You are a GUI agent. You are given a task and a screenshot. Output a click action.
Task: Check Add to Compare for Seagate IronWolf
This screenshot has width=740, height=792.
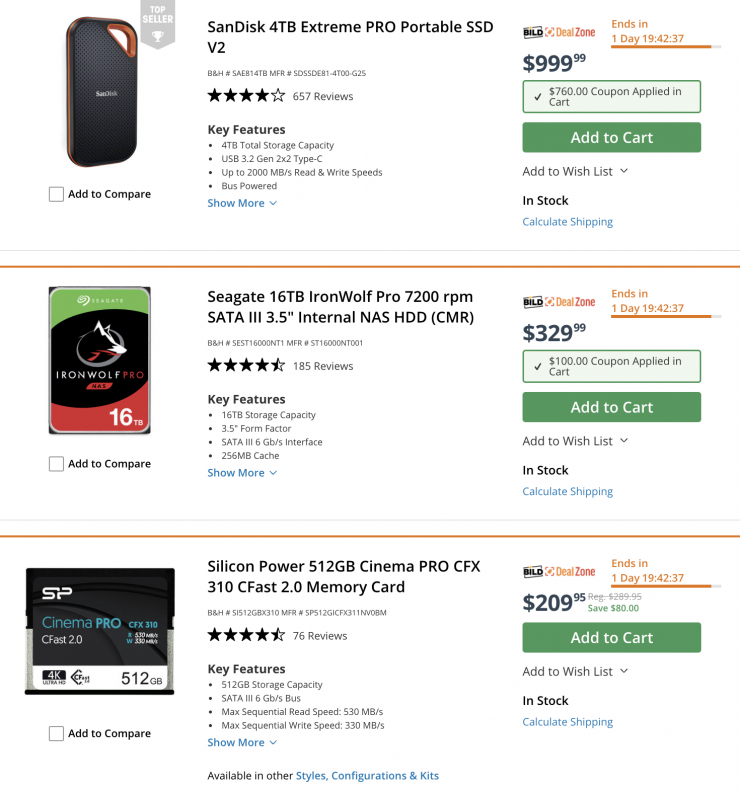point(57,464)
